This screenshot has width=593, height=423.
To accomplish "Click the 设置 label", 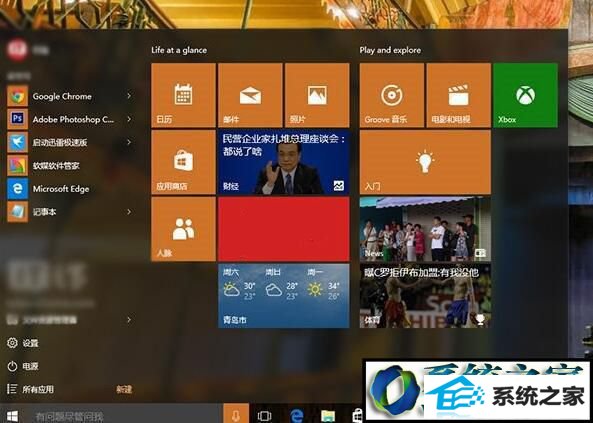I will 30,343.
